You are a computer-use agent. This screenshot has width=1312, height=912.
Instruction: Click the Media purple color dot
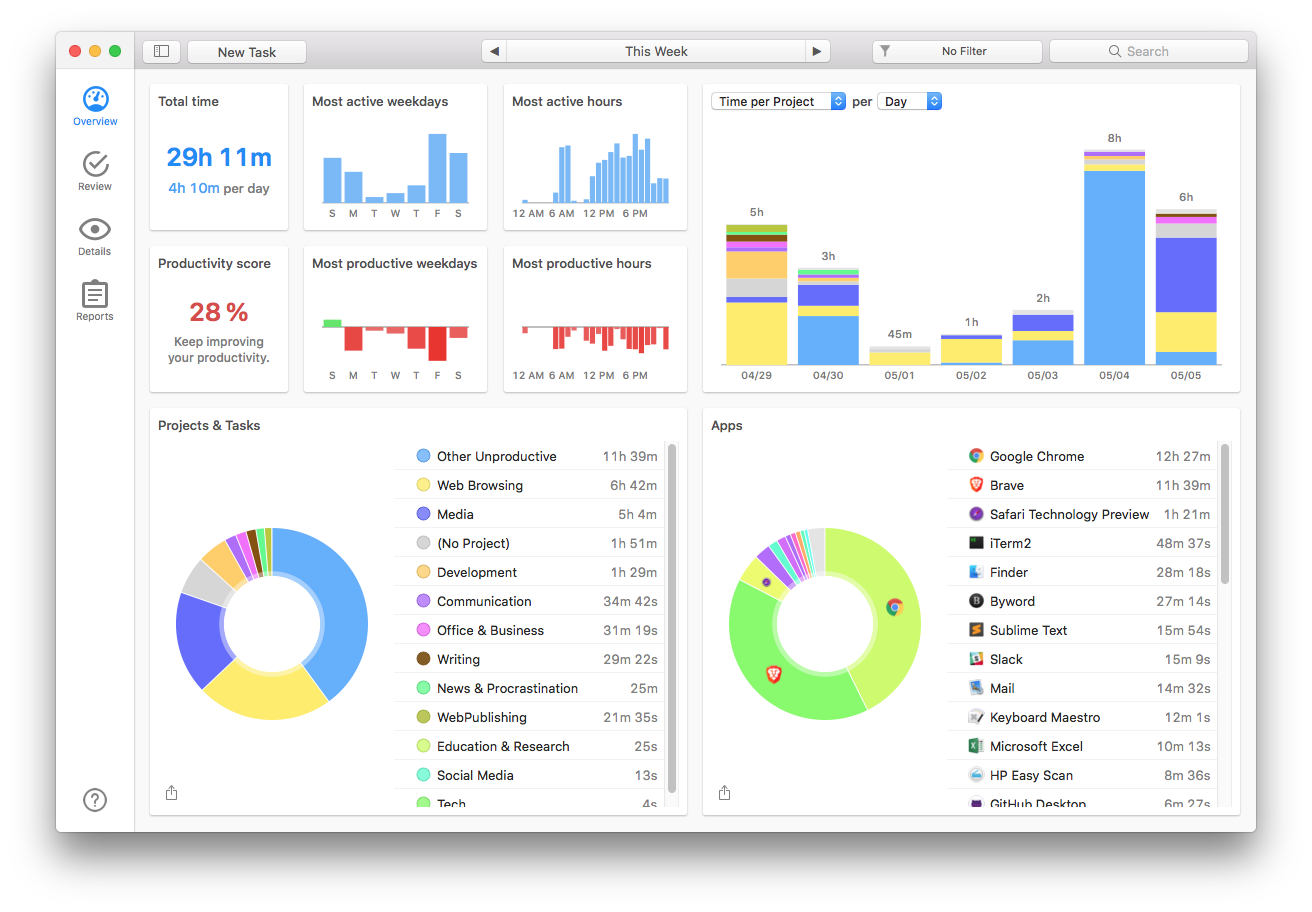(x=423, y=514)
